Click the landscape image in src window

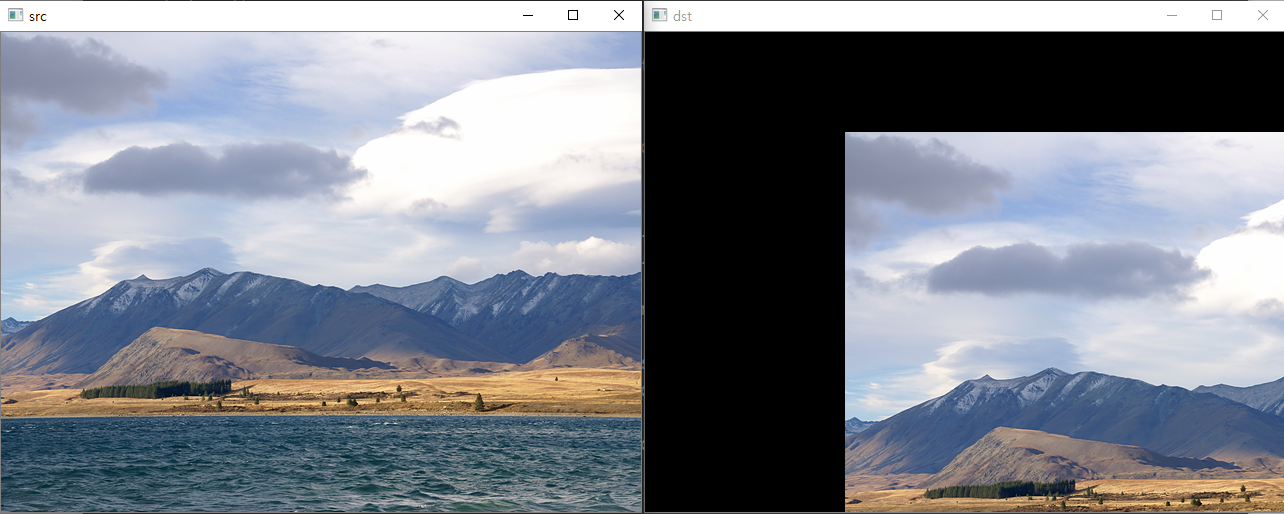321,272
